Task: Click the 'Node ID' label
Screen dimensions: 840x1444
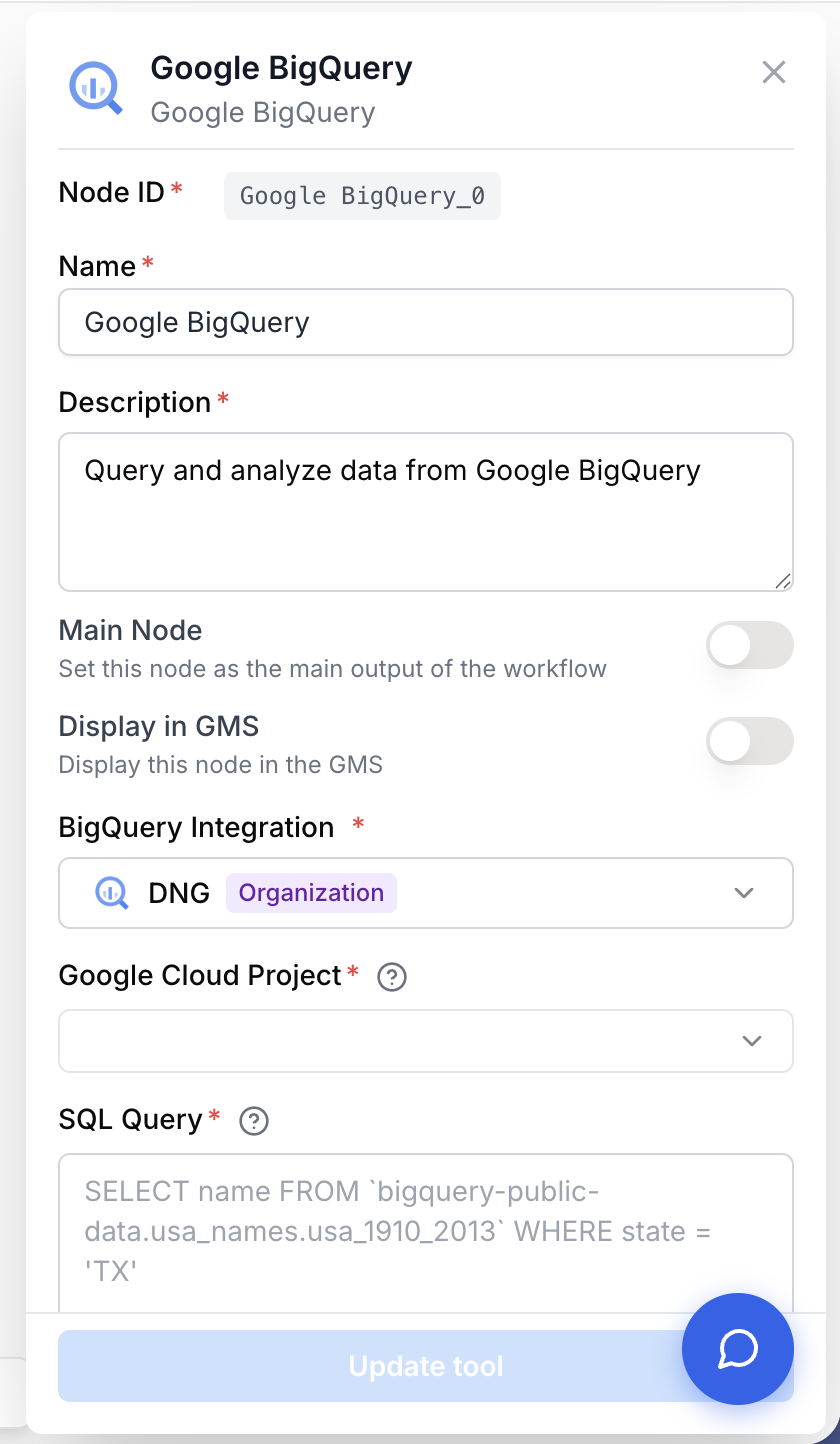Action: pyautogui.click(x=111, y=193)
